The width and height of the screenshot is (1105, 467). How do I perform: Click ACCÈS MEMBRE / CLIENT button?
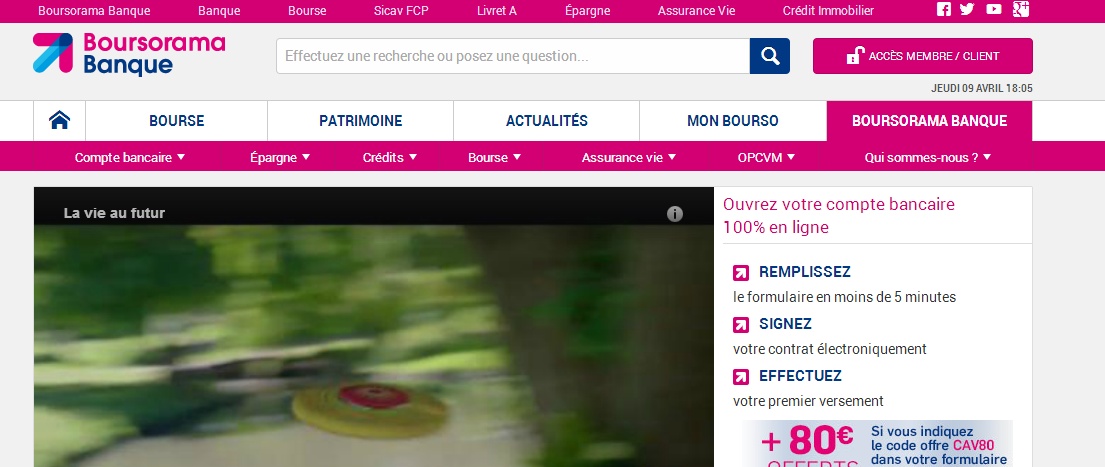[922, 56]
